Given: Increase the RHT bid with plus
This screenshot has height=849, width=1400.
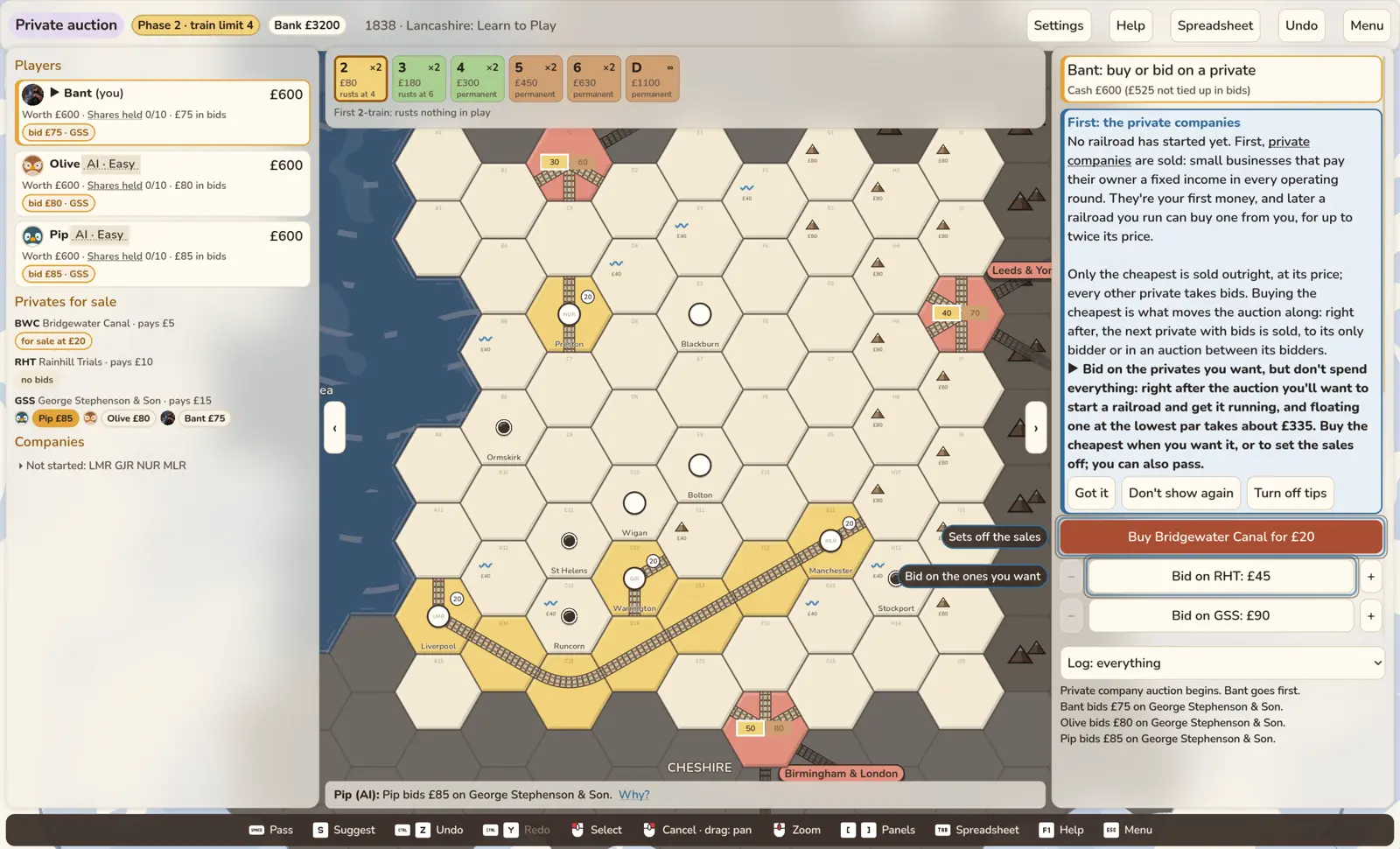Looking at the screenshot, I should [x=1371, y=577].
